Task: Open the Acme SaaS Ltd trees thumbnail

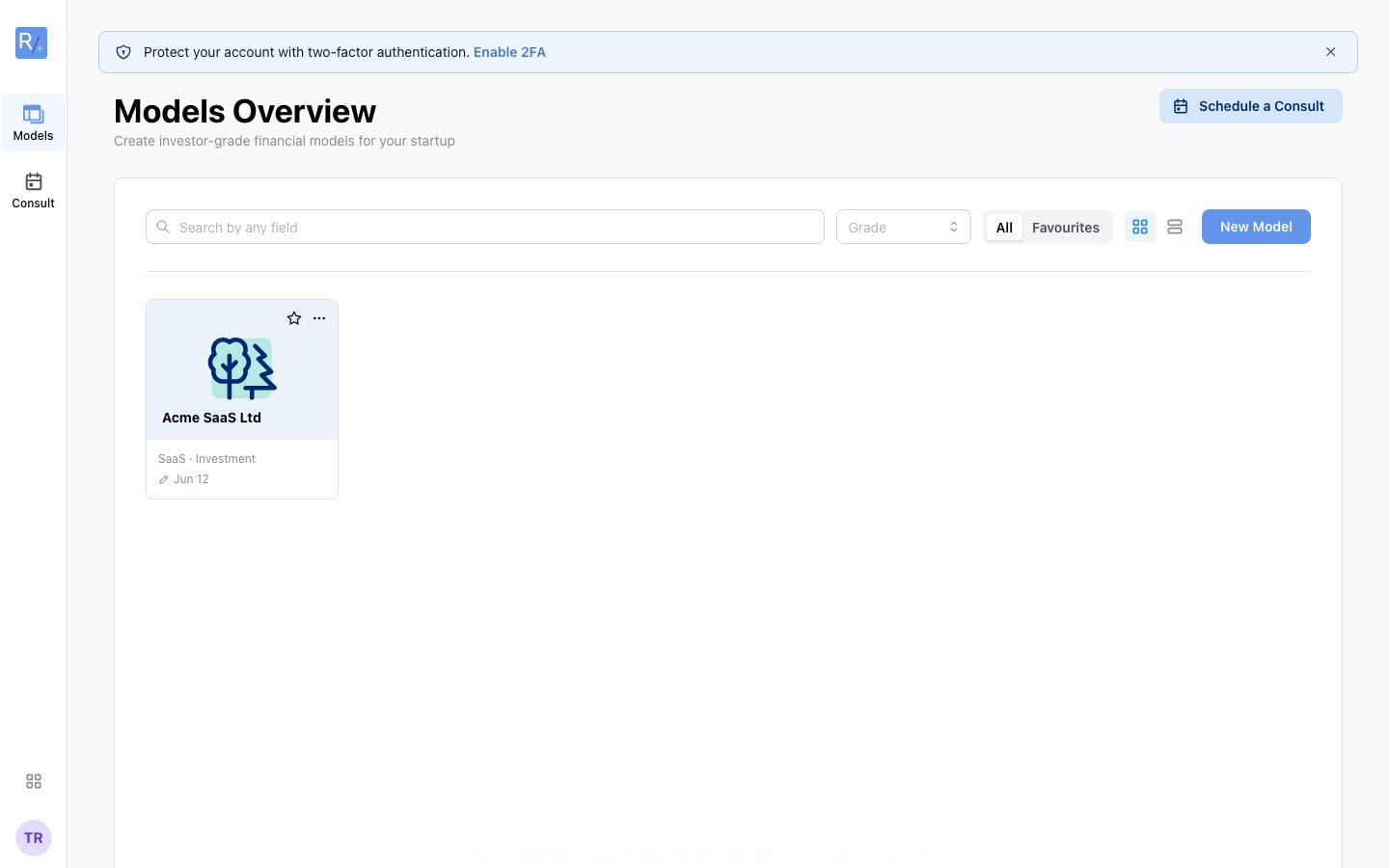Action: [242, 368]
